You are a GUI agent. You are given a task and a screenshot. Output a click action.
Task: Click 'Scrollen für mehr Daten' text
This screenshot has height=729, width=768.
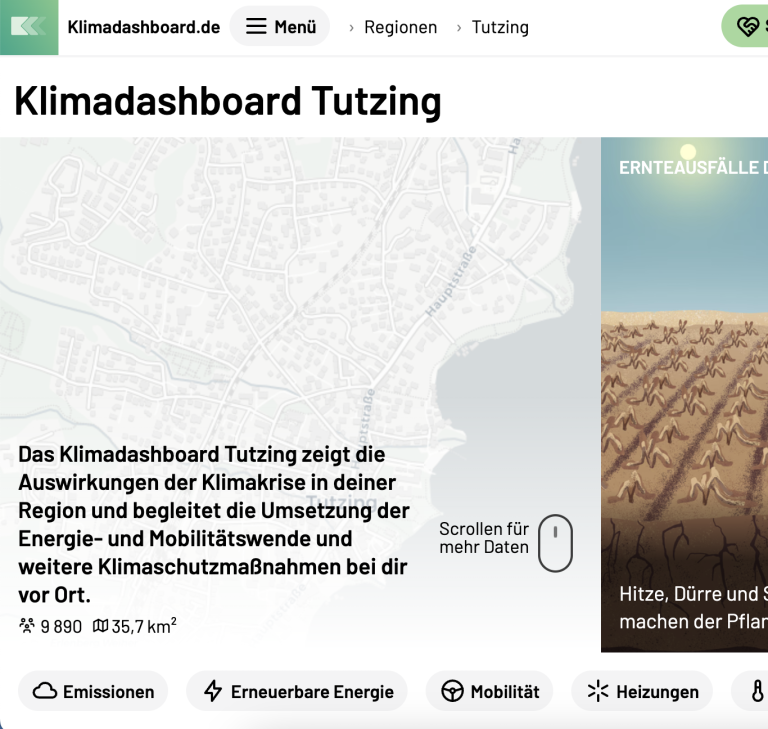coord(484,538)
